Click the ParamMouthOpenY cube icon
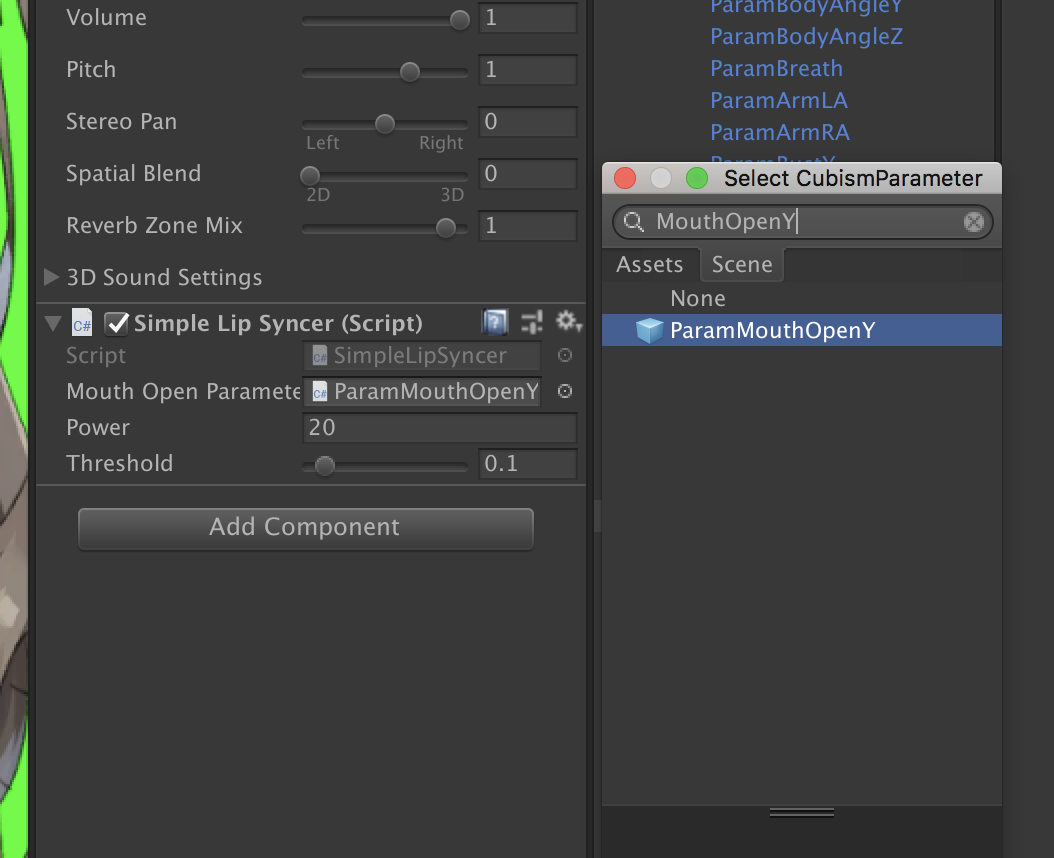This screenshot has height=858, width=1054. (x=649, y=330)
